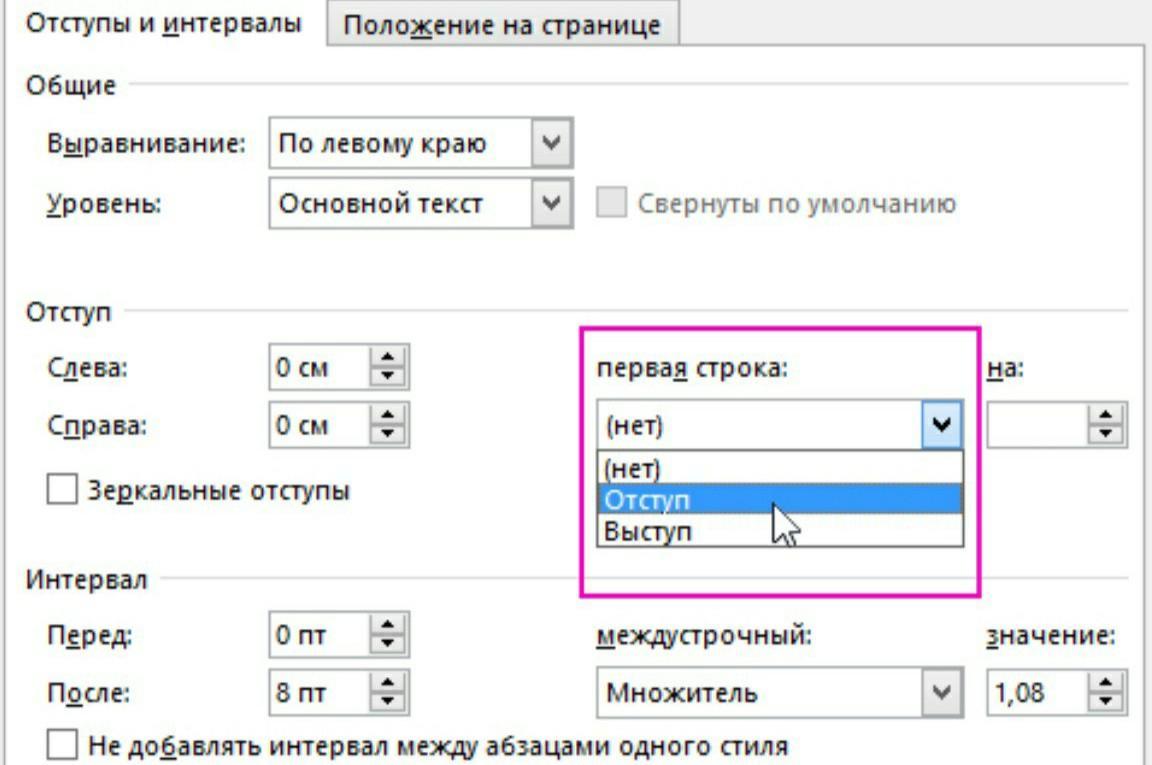Increase the Слева indent spinner up arrow
The width and height of the screenshot is (1152, 765).
387,356
